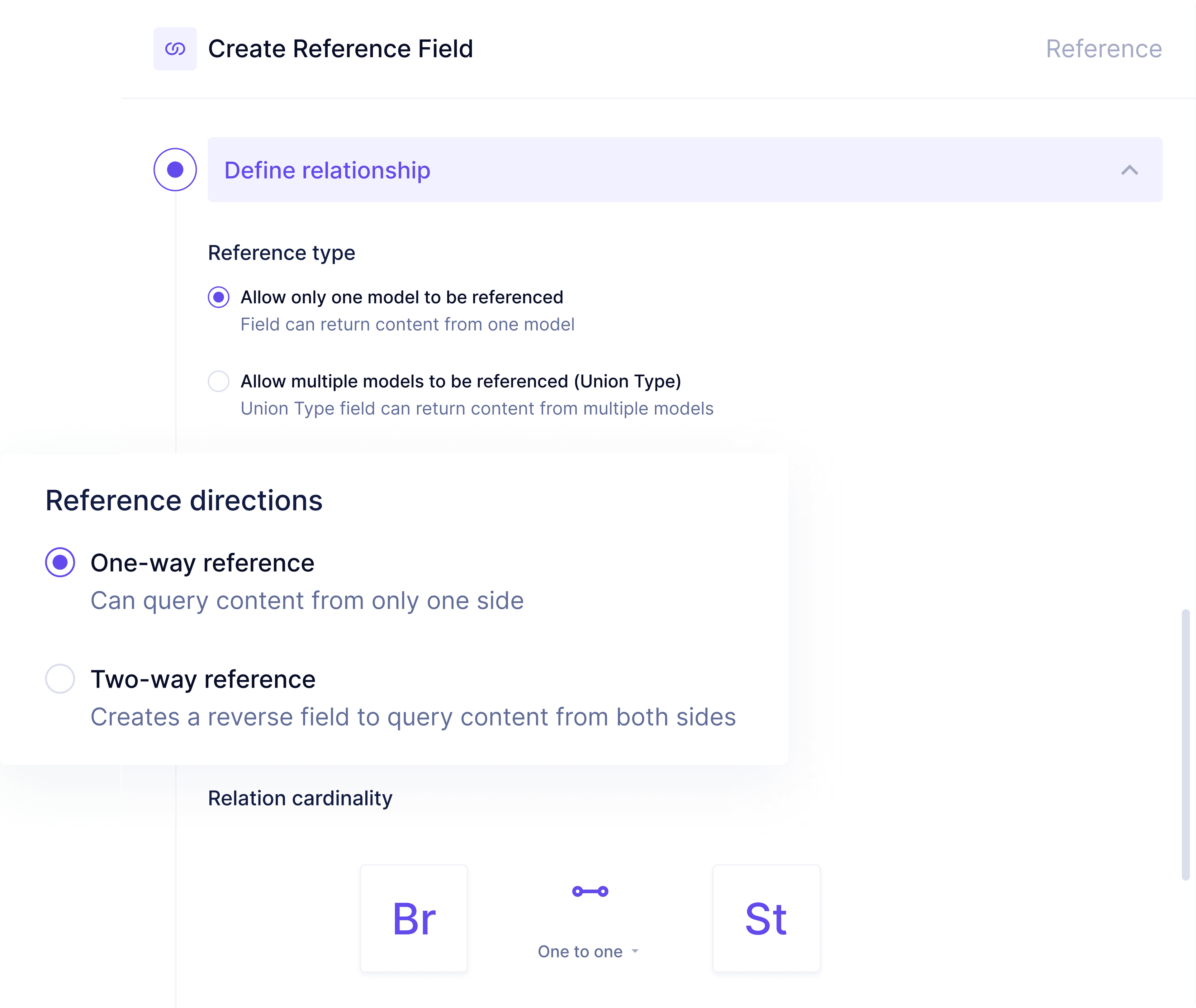The width and height of the screenshot is (1196, 1008).
Task: Click the Define relationship step indicator circle
Action: [175, 170]
